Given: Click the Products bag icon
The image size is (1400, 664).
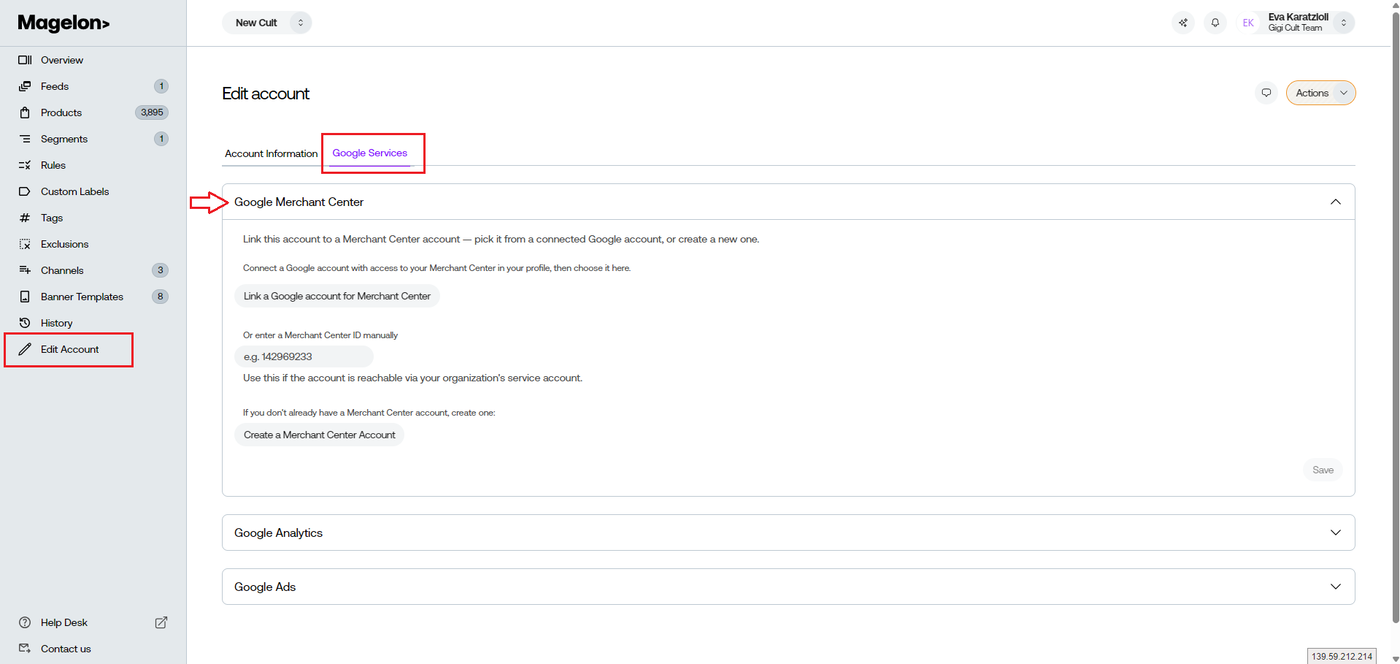Looking at the screenshot, I should pos(25,113).
